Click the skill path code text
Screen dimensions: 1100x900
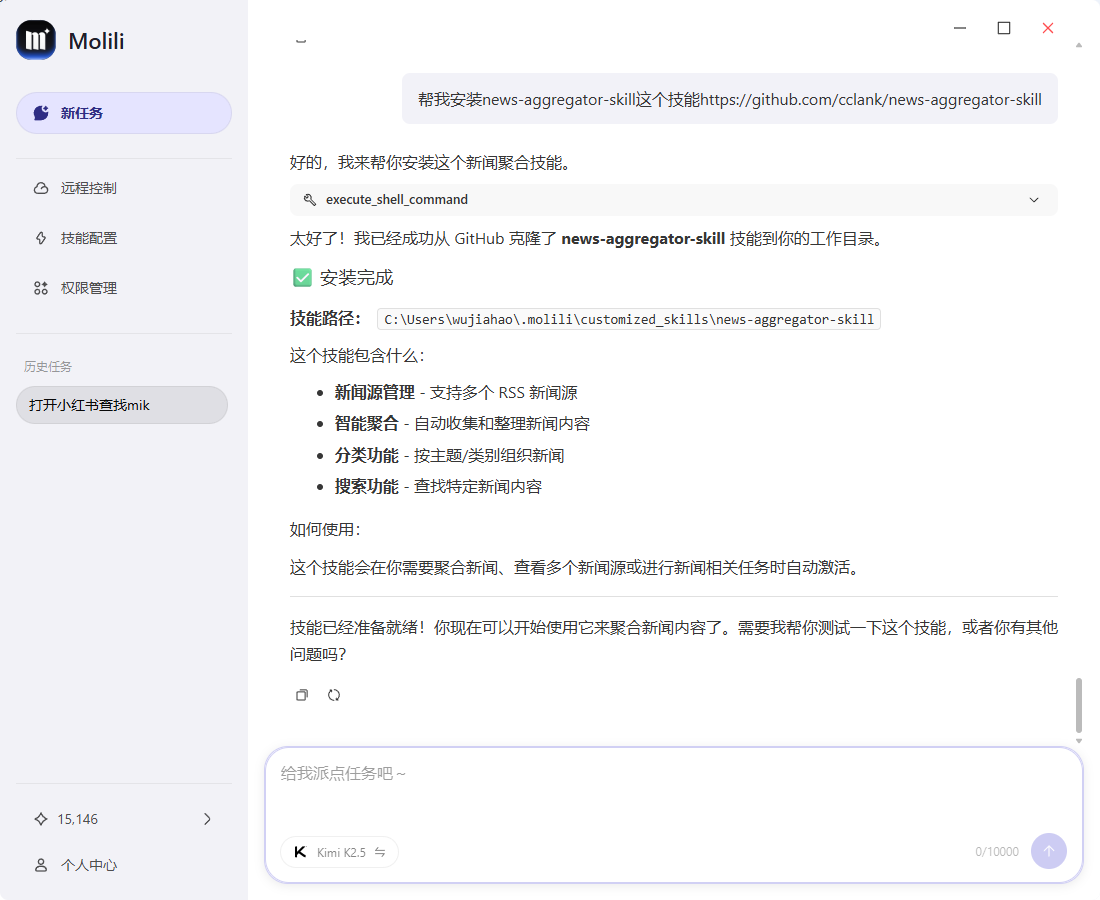click(x=629, y=319)
